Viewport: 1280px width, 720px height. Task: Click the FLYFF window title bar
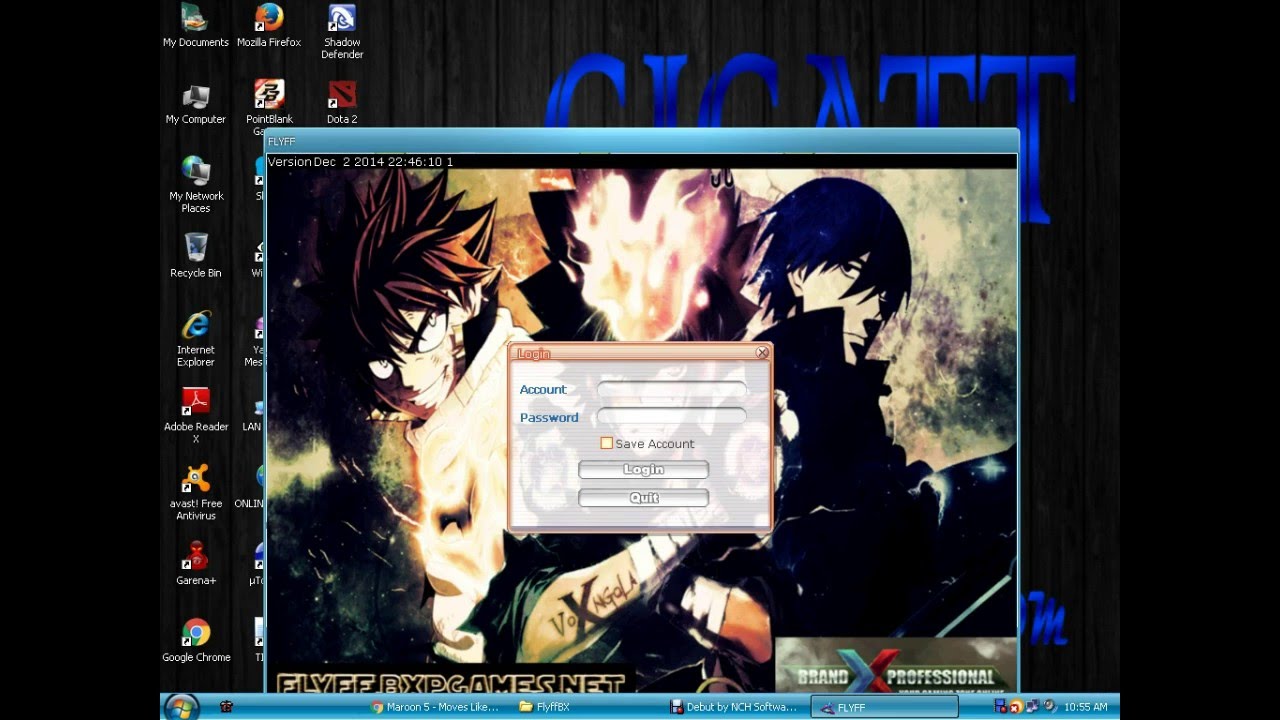coord(641,142)
